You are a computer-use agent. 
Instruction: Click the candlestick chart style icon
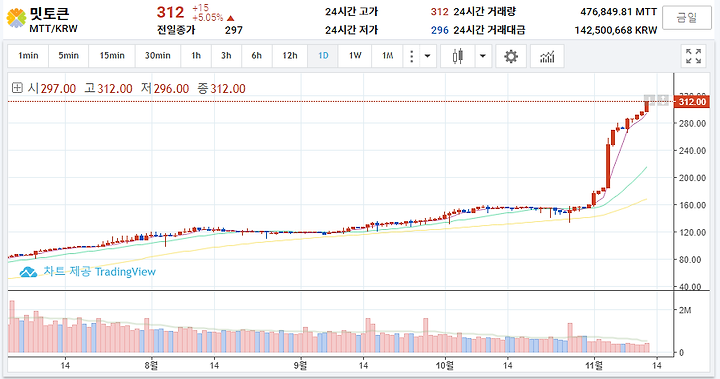tap(457, 56)
